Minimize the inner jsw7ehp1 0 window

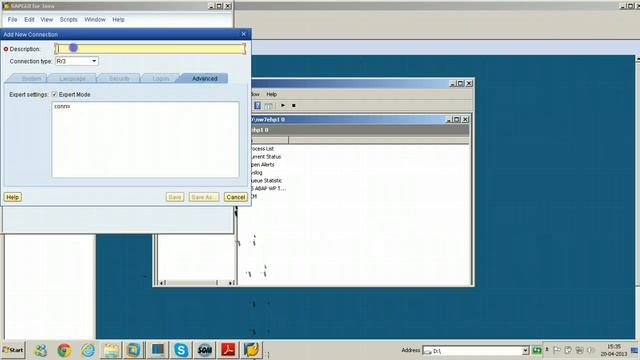click(x=449, y=119)
